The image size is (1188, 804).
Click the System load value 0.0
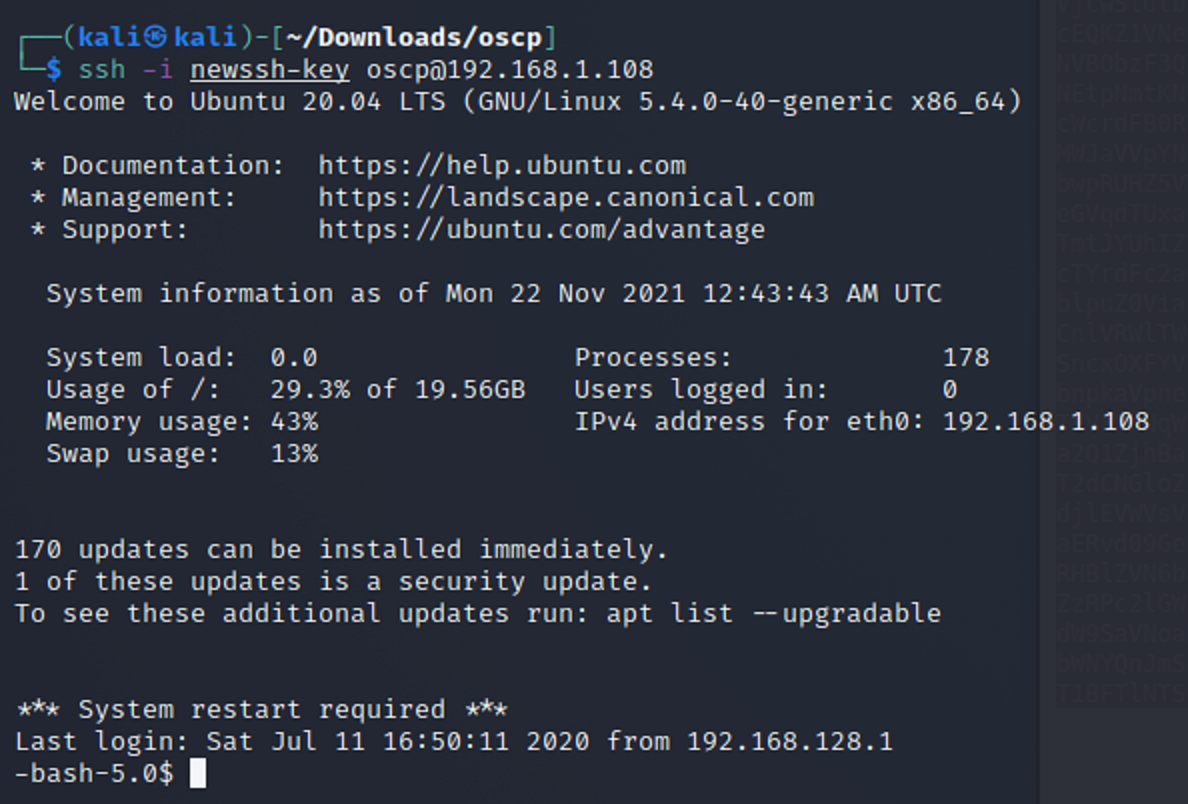(293, 357)
